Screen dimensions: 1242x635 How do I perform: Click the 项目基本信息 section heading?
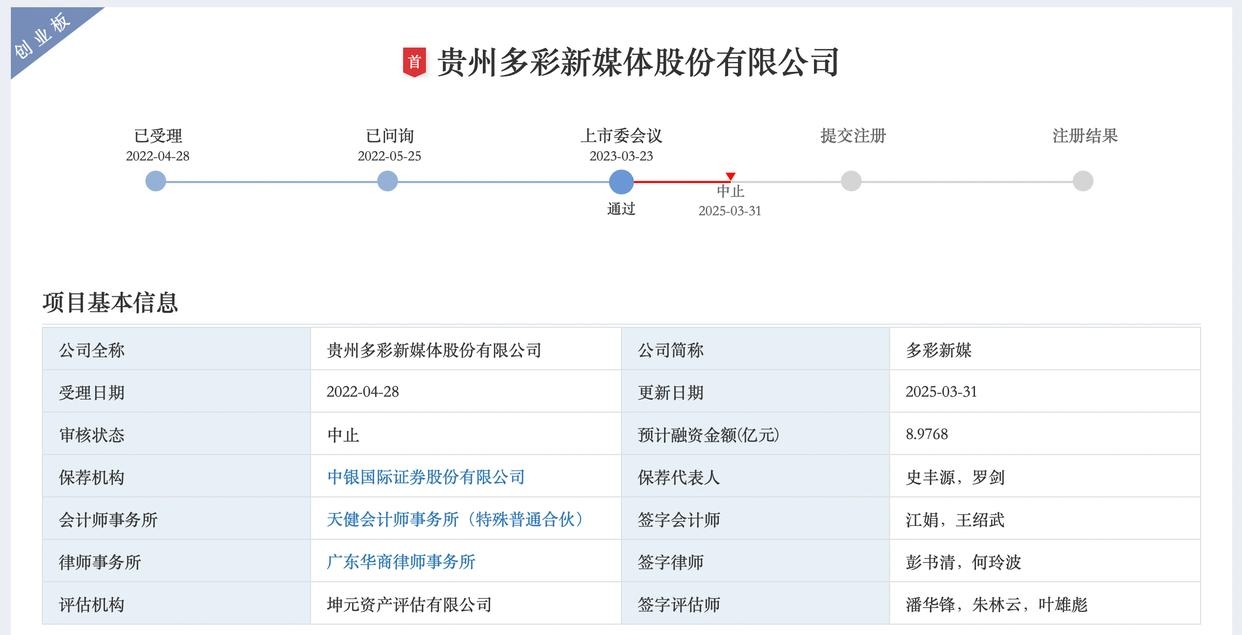click(x=110, y=302)
